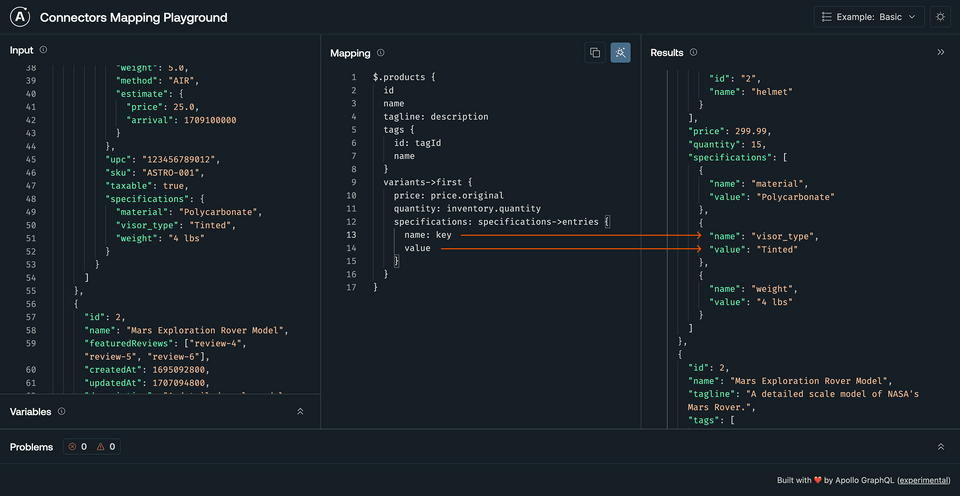Collapse the Results panel with double chevron

[x=941, y=53]
